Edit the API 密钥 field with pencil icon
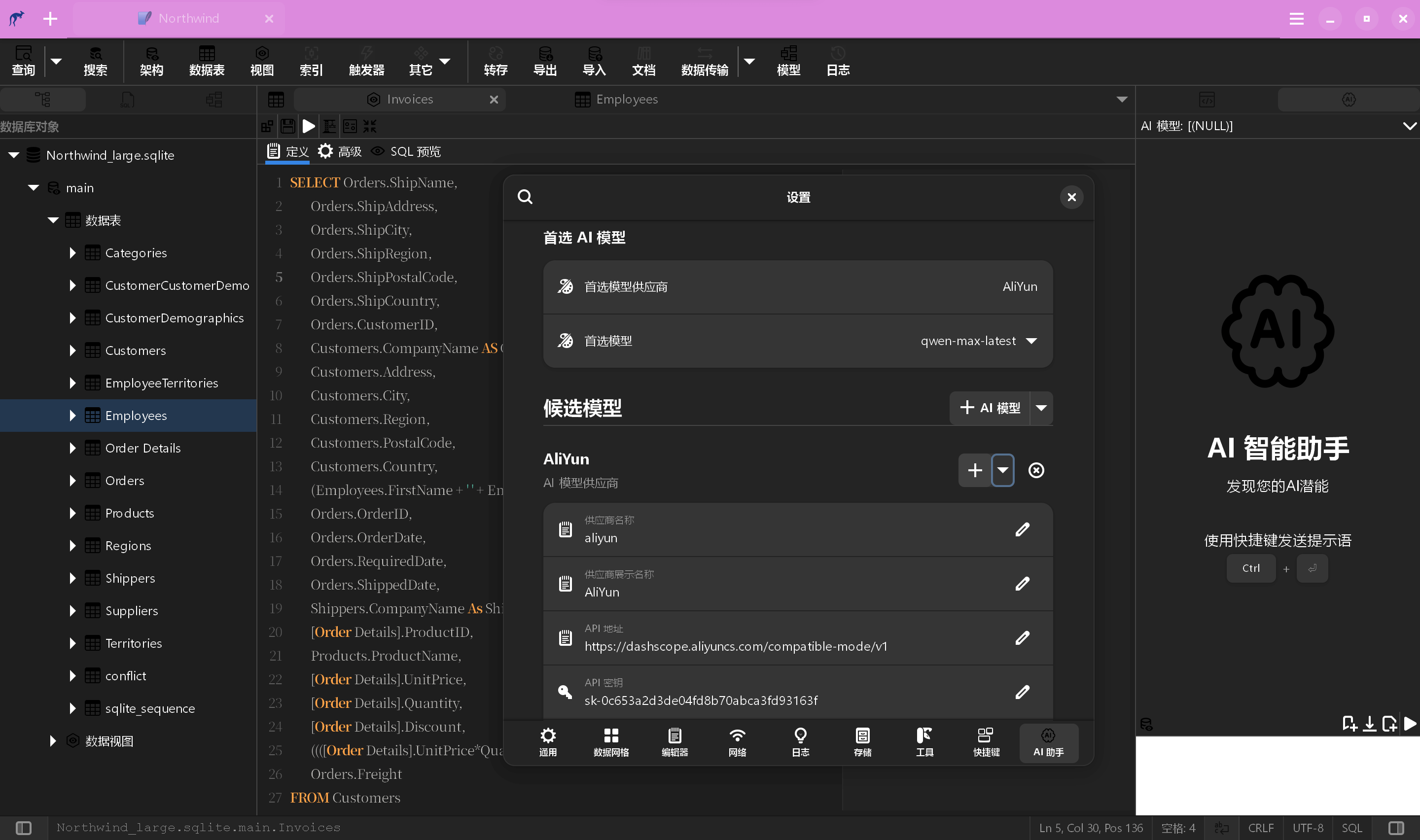Image resolution: width=1420 pixels, height=840 pixels. 1022,692
